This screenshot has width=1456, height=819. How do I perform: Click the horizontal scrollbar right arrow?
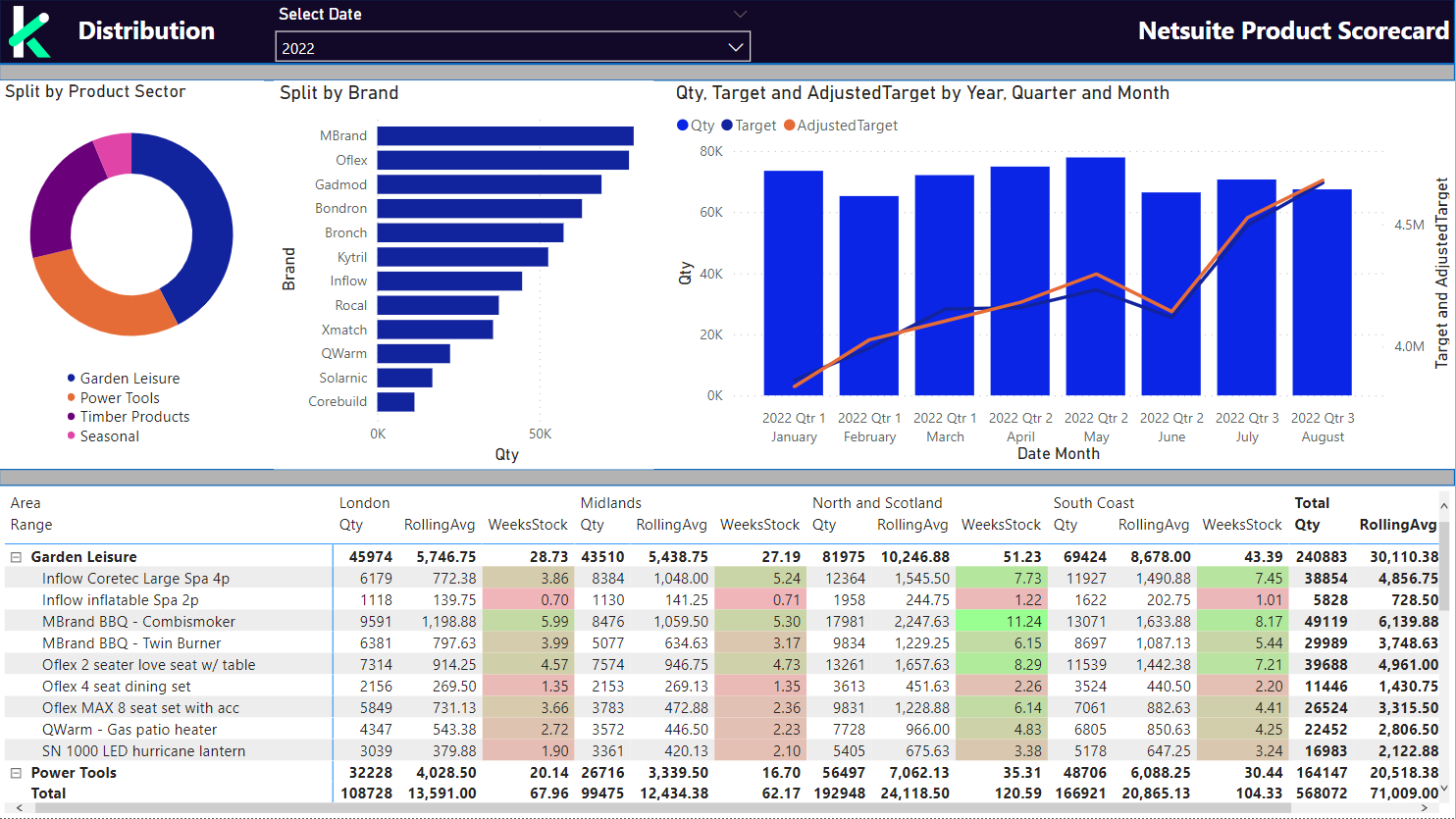click(x=1426, y=809)
